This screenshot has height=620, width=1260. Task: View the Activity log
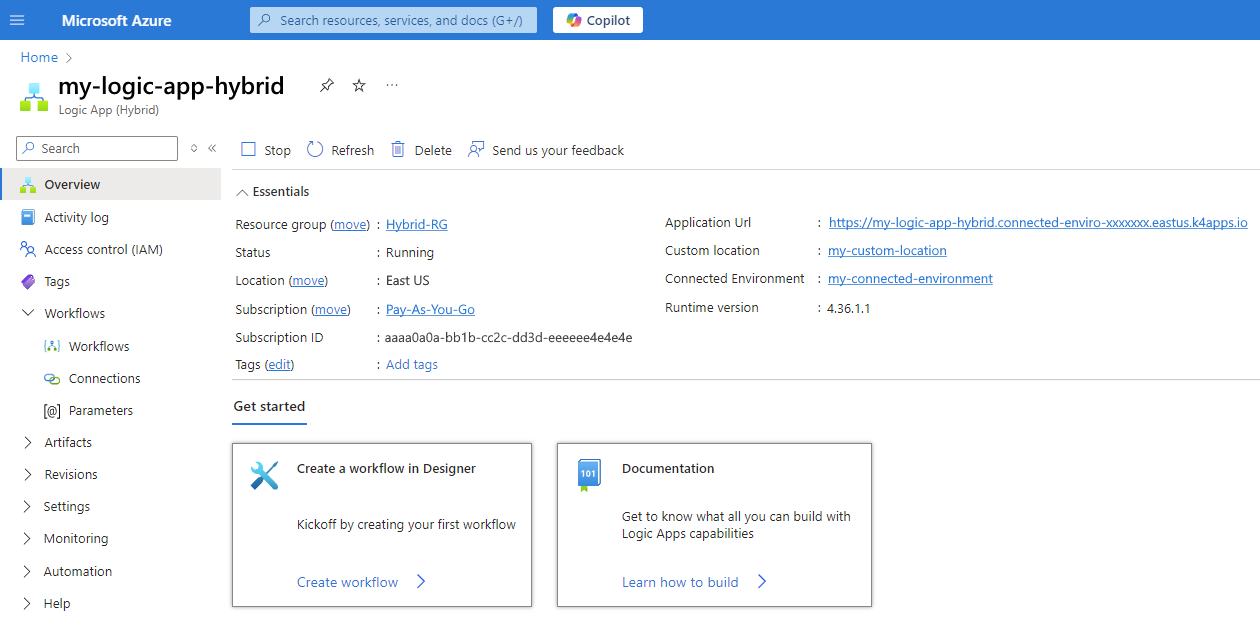tap(78, 217)
